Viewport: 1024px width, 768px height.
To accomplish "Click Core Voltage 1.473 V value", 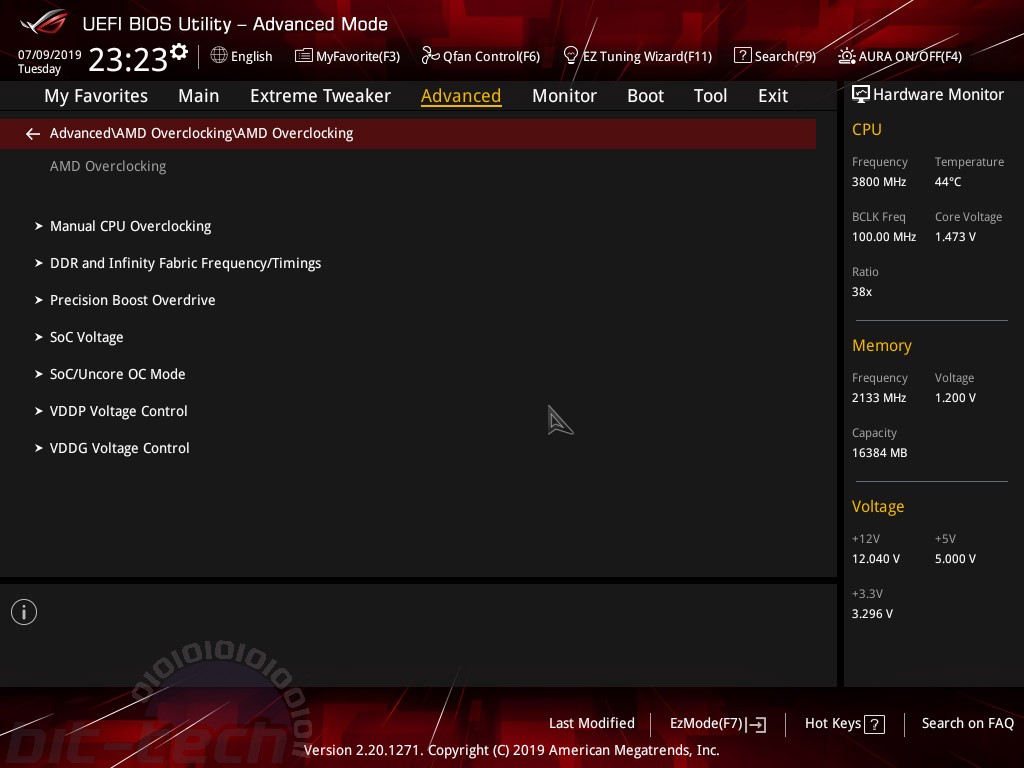I will (955, 237).
